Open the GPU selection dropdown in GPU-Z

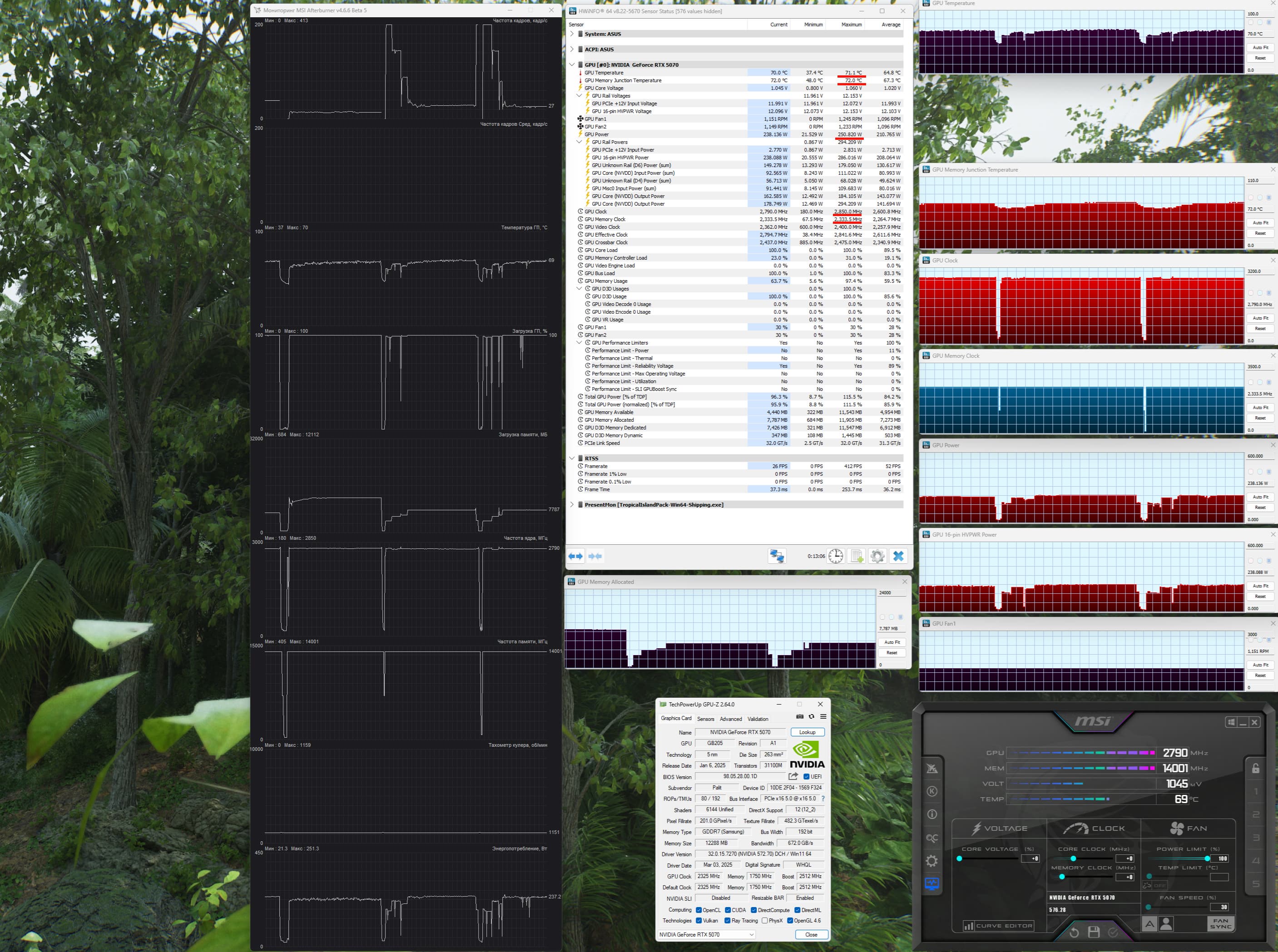(707, 934)
